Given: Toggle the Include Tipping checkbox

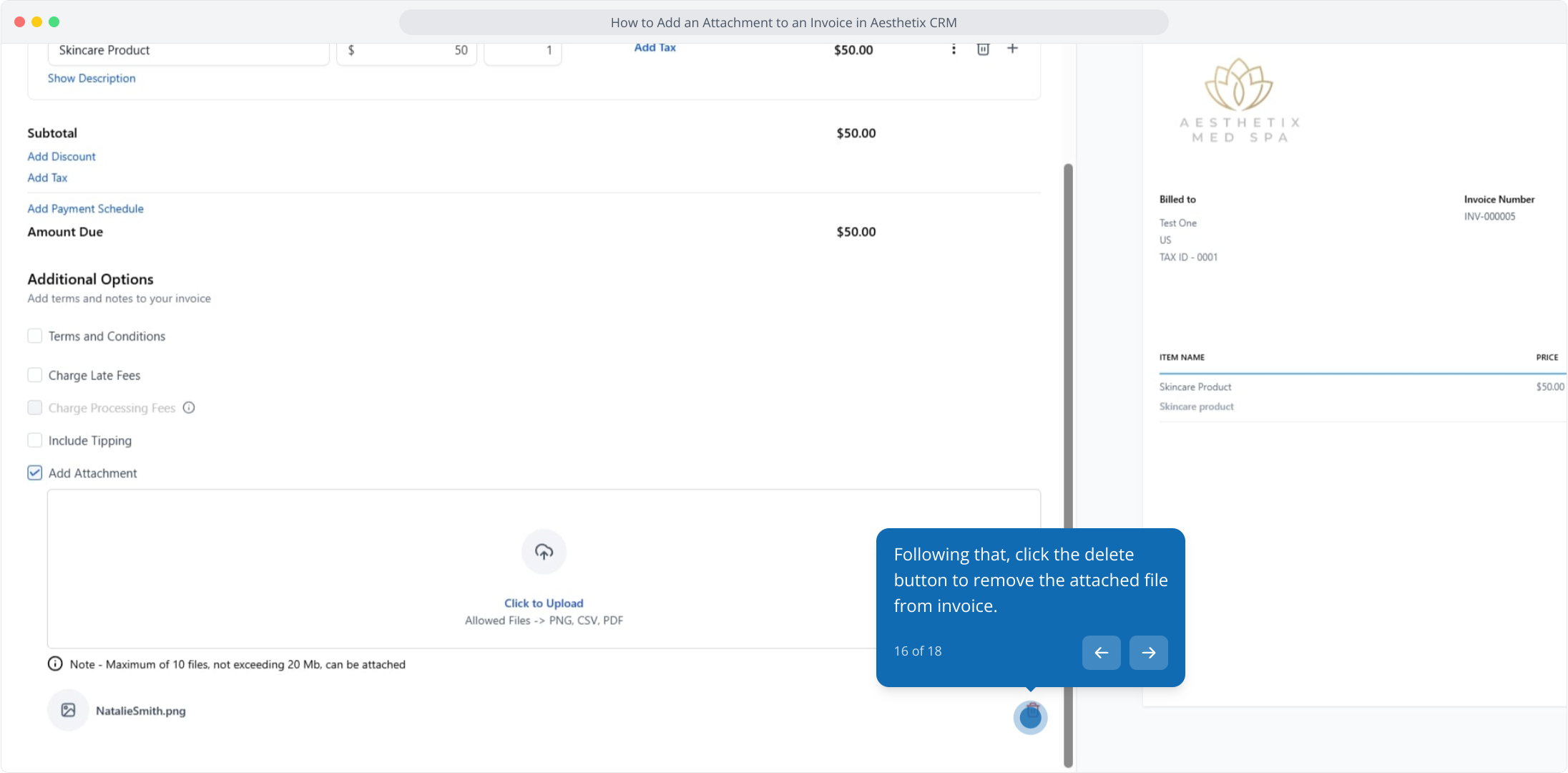Looking at the screenshot, I should [35, 440].
